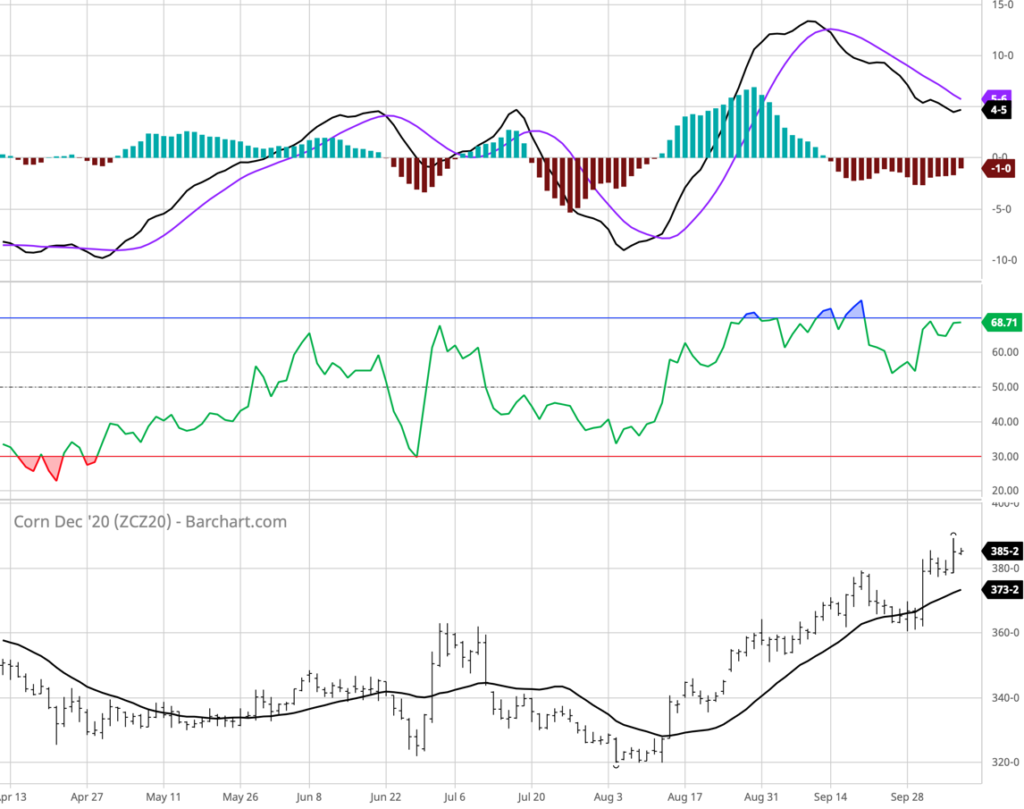Click the -10-0 MACD axis label
Image resolution: width=1024 pixels, height=809 pixels.
[1003, 260]
